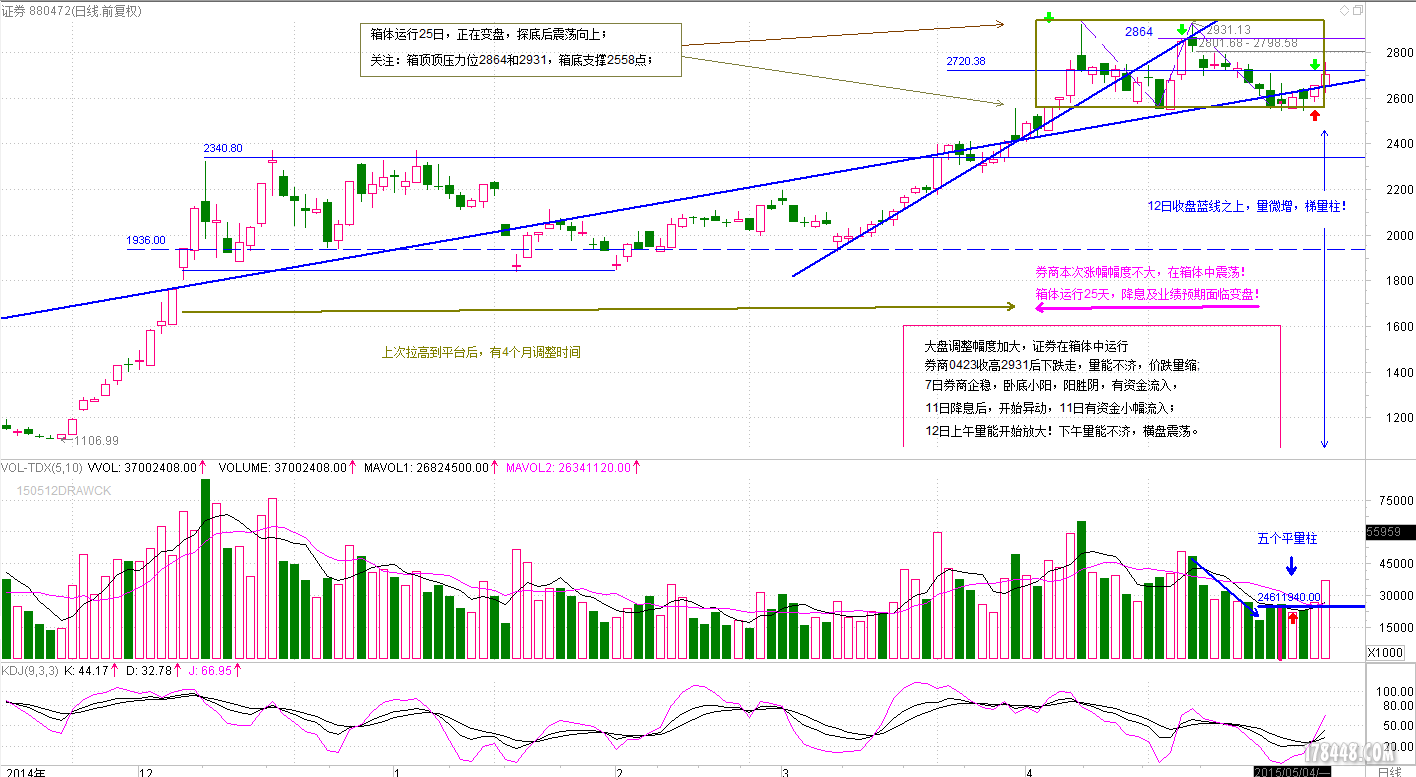Click the 2340.80 price level label
Image resolution: width=1416 pixels, height=777 pixels.
(222, 148)
